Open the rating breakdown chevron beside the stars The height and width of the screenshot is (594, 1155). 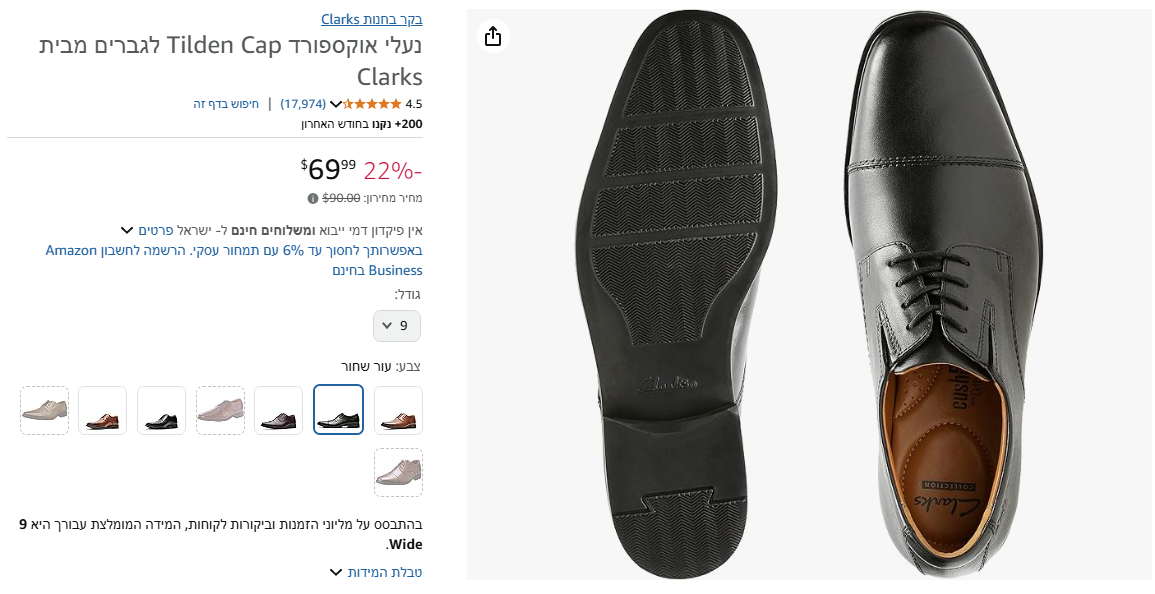[x=336, y=104]
